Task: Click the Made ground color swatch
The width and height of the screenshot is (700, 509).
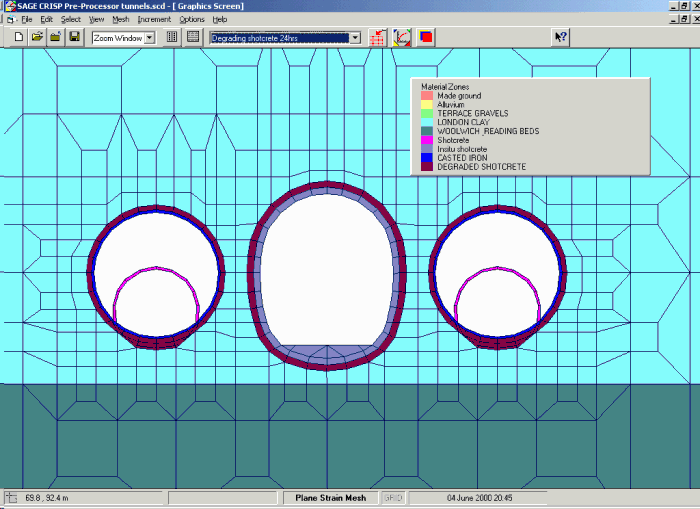Action: 427,96
